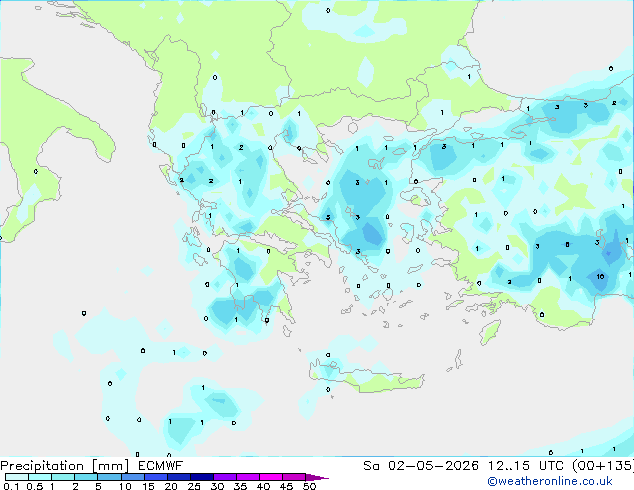This screenshot has height=490, width=634.
Task: Click the '30' legend scale label
Action: click(x=217, y=486)
